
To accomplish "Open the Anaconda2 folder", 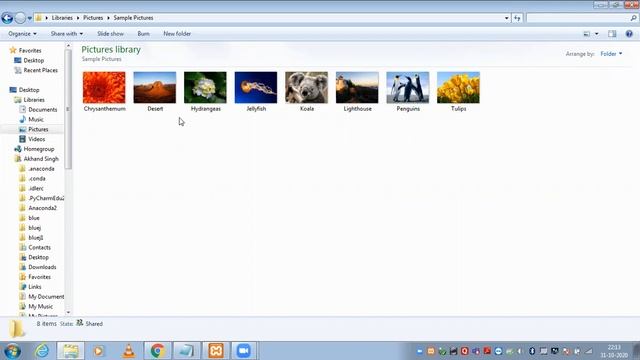I will 42,208.
